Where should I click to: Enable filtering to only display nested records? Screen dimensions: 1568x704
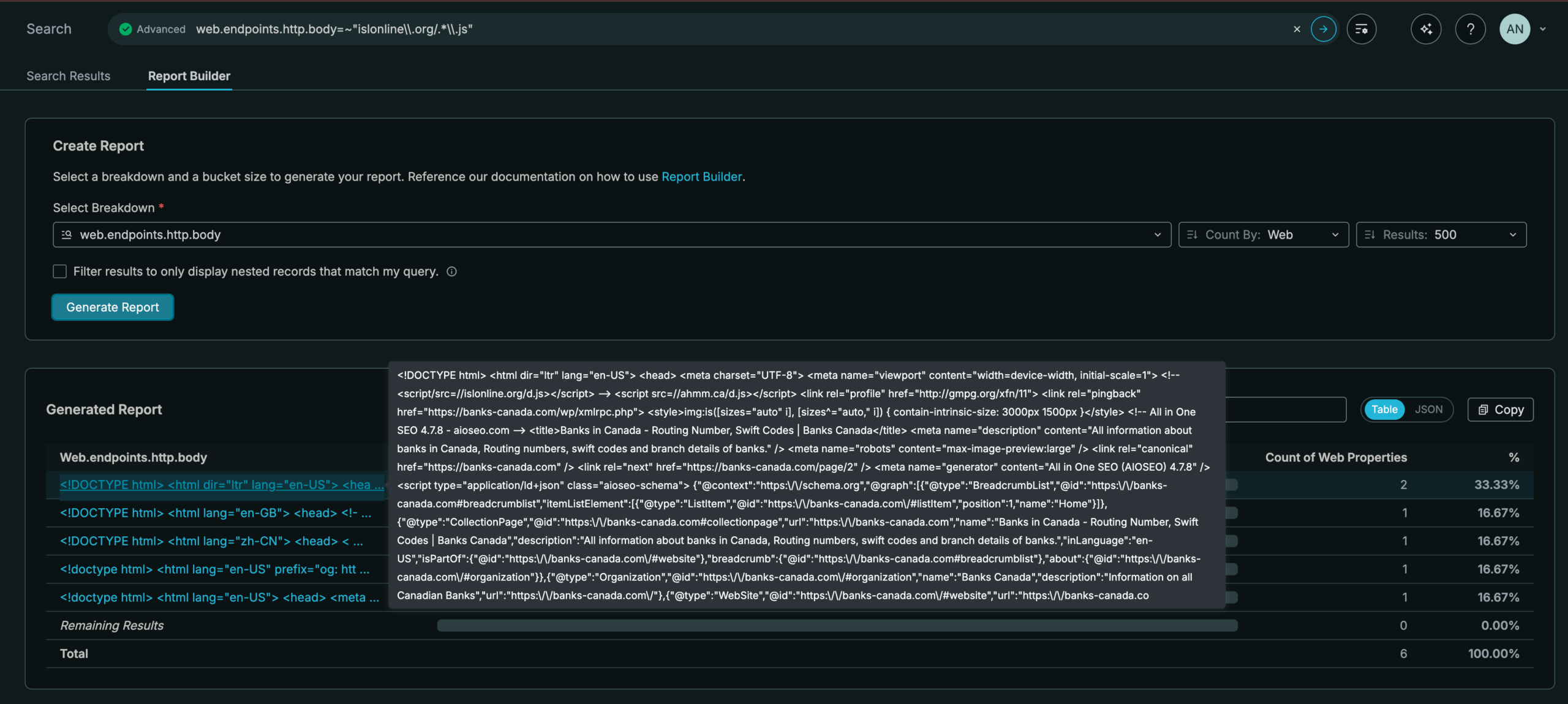(59, 271)
